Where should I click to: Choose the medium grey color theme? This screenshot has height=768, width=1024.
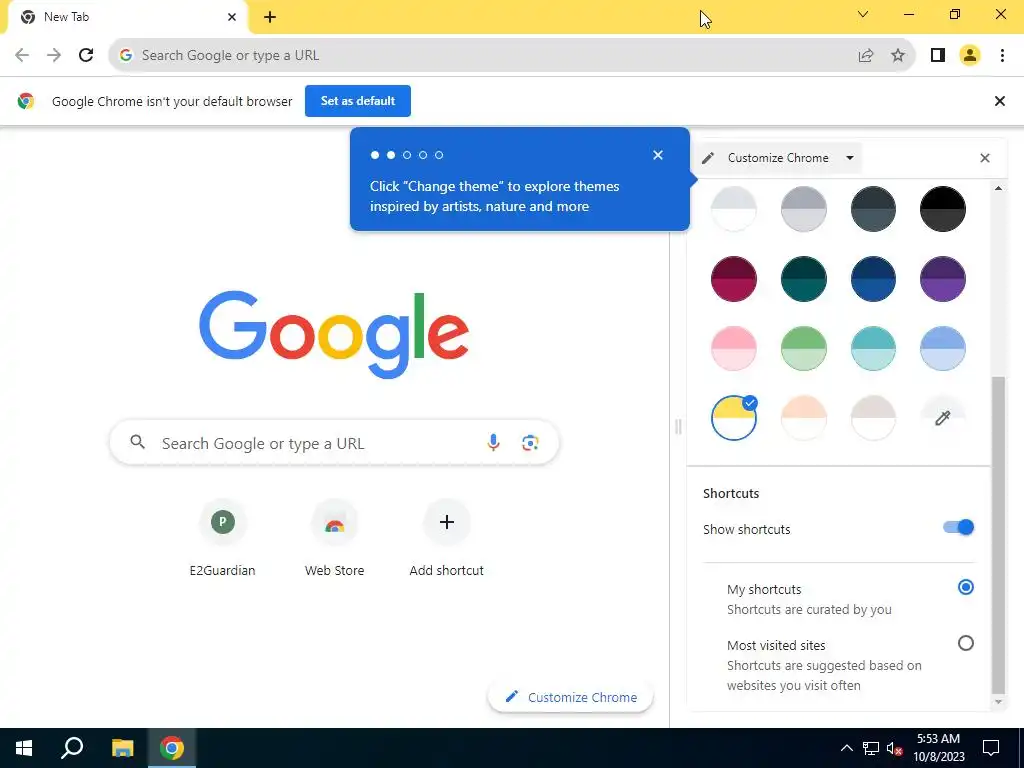point(803,209)
